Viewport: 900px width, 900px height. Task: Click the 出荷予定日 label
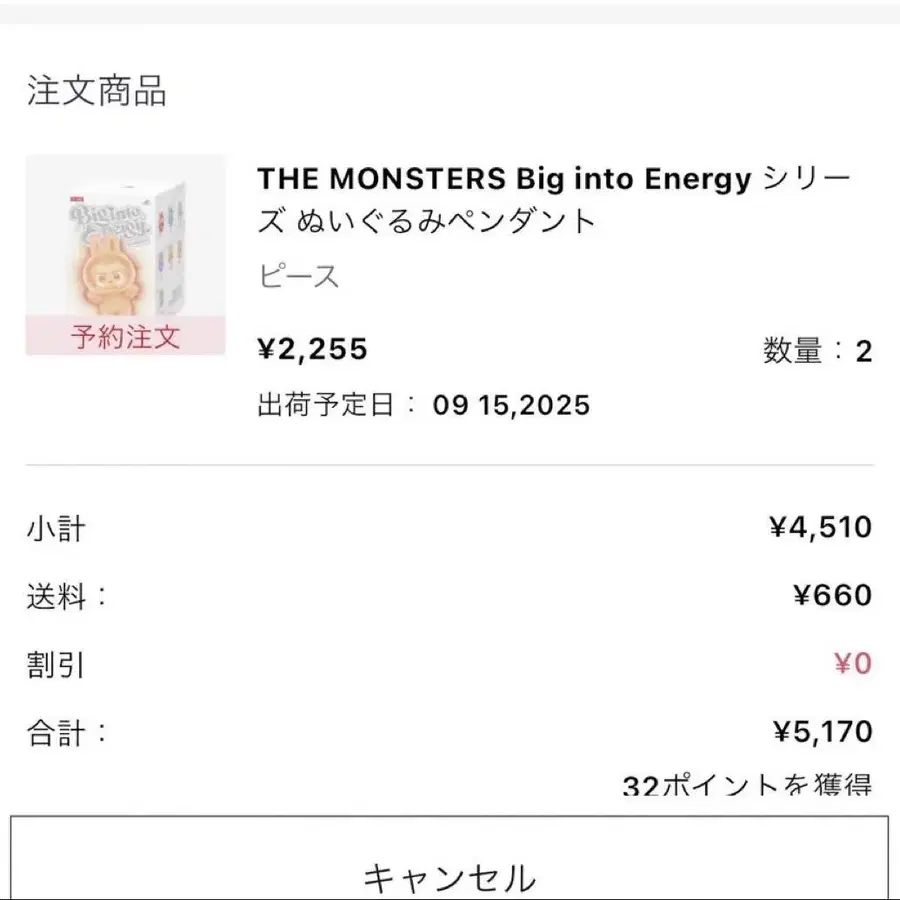click(x=338, y=405)
